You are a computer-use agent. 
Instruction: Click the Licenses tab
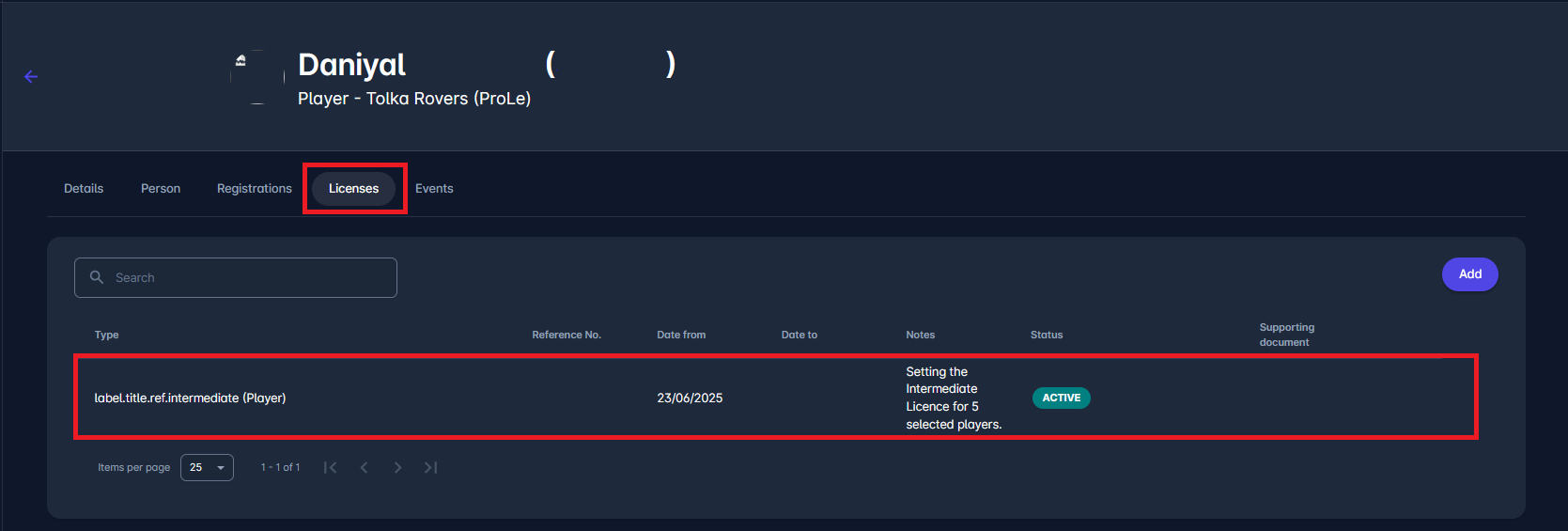pos(354,189)
